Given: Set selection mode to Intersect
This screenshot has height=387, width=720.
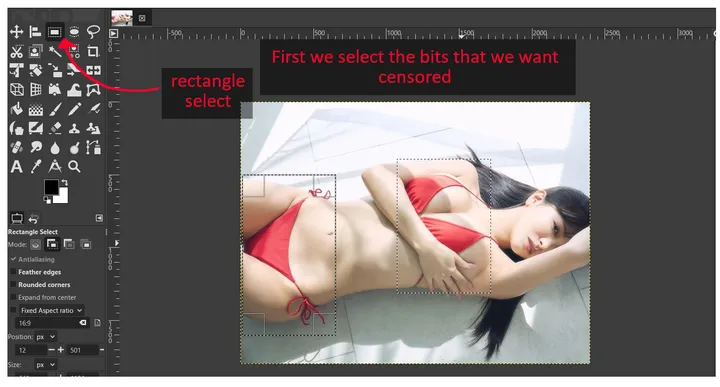Looking at the screenshot, I should pyautogui.click(x=85, y=245).
